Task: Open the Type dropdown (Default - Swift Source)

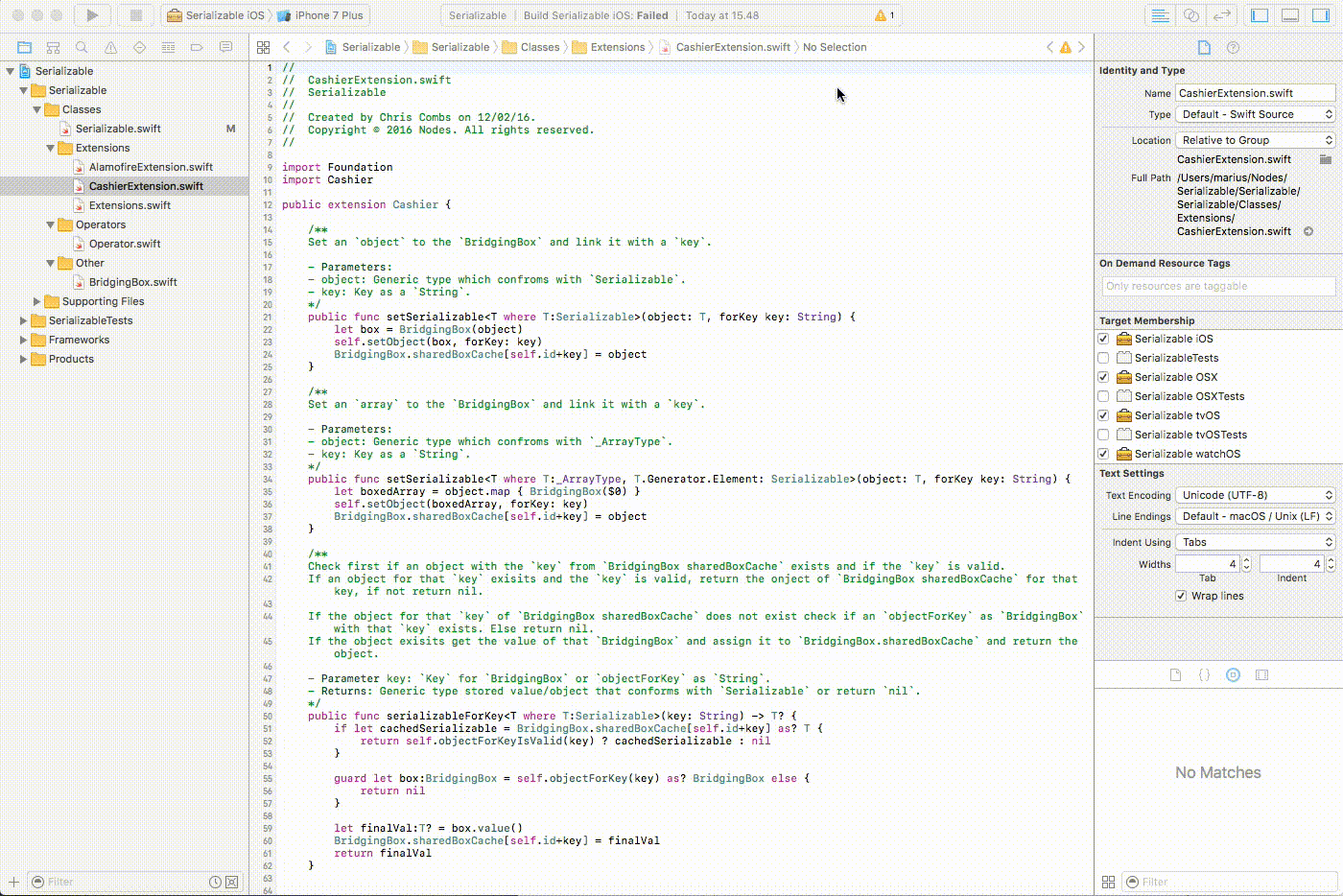Action: coord(1256,114)
